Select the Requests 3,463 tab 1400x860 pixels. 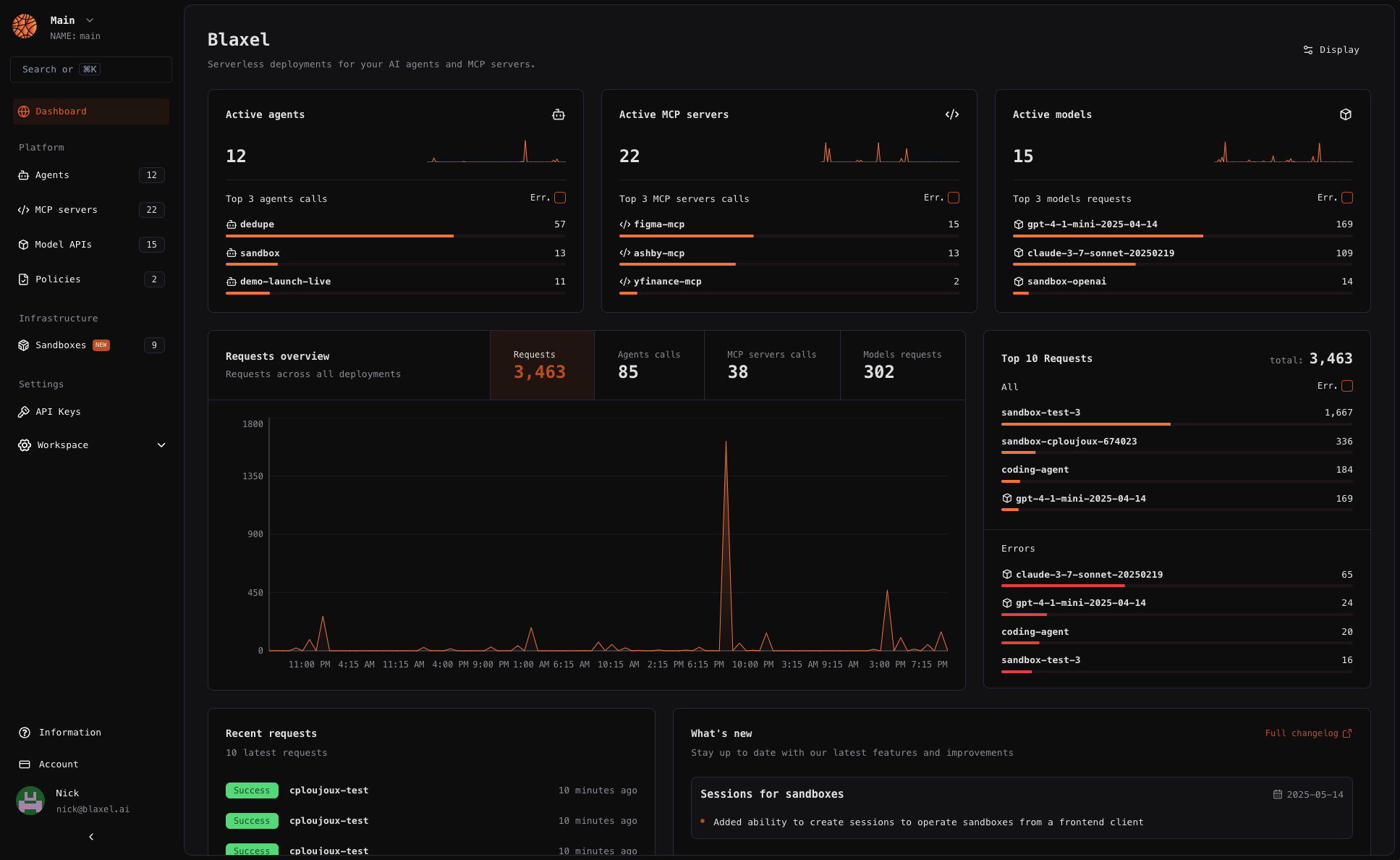(x=542, y=366)
